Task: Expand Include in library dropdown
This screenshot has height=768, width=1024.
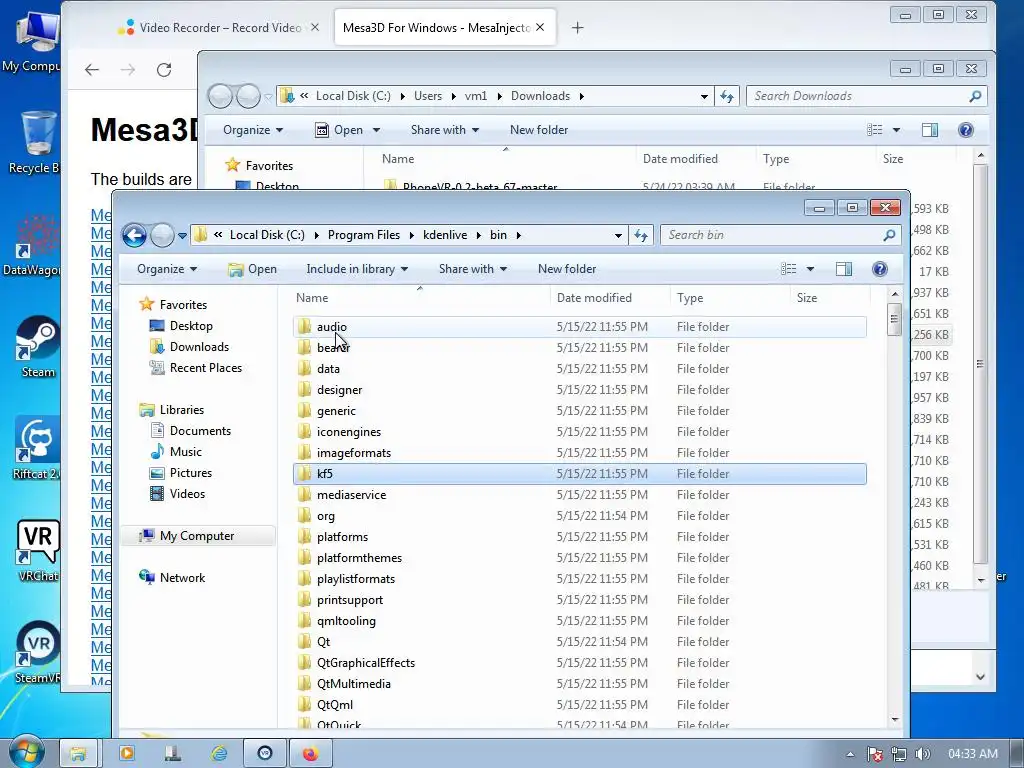Action: tap(357, 269)
